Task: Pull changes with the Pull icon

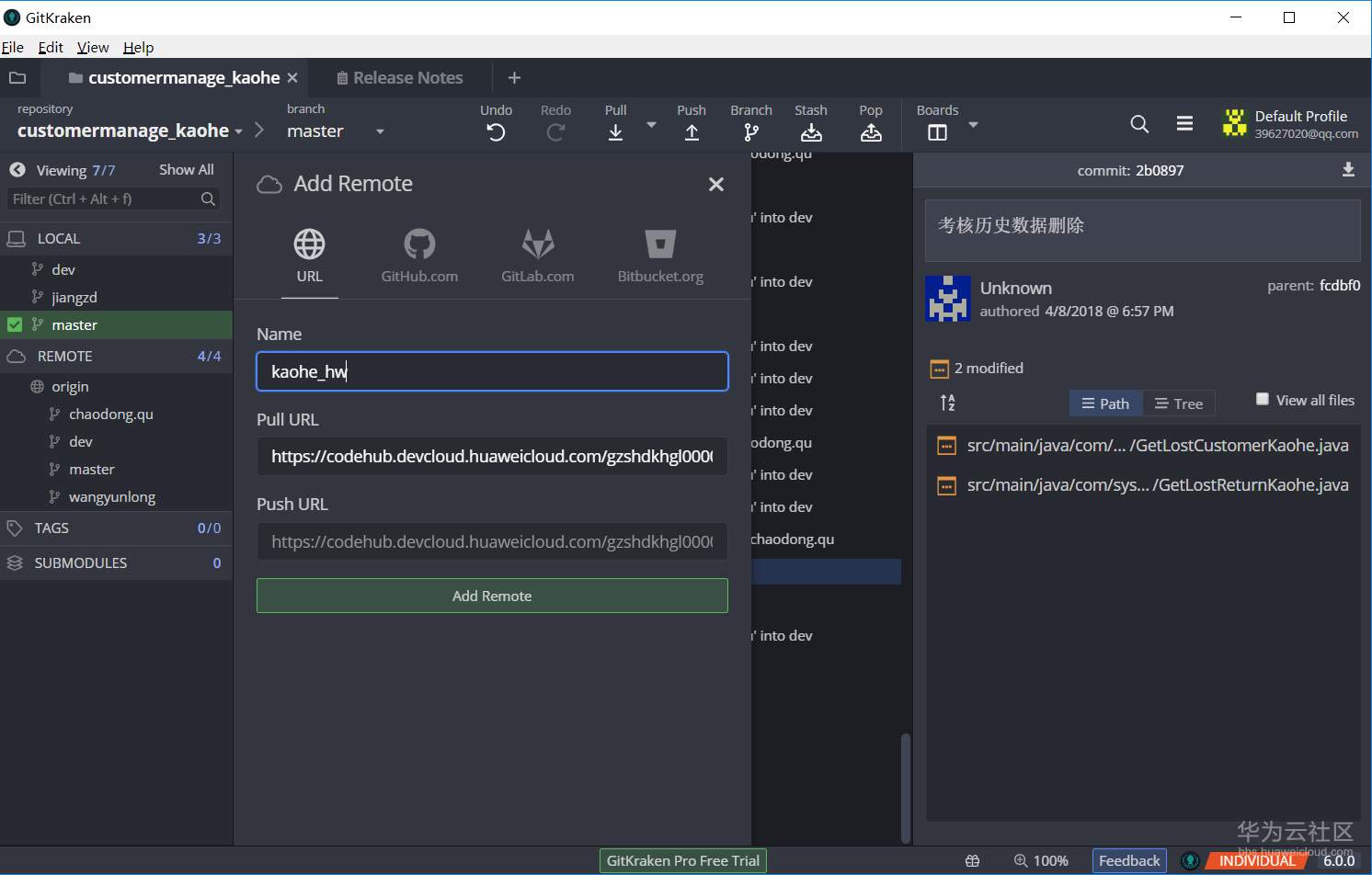Action: click(616, 132)
